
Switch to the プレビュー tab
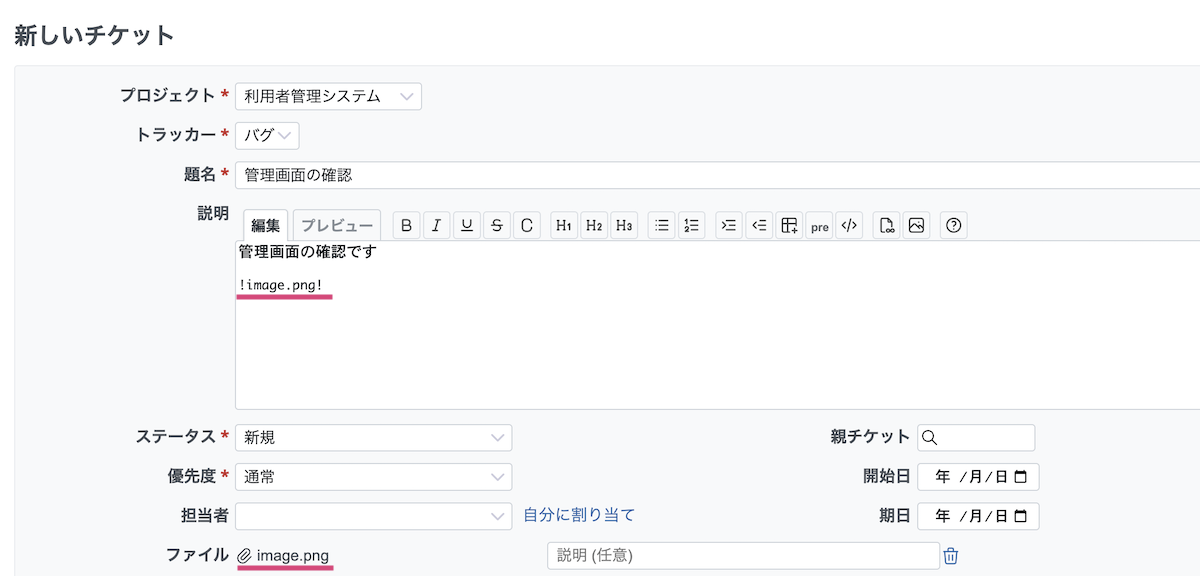pyautogui.click(x=337, y=225)
